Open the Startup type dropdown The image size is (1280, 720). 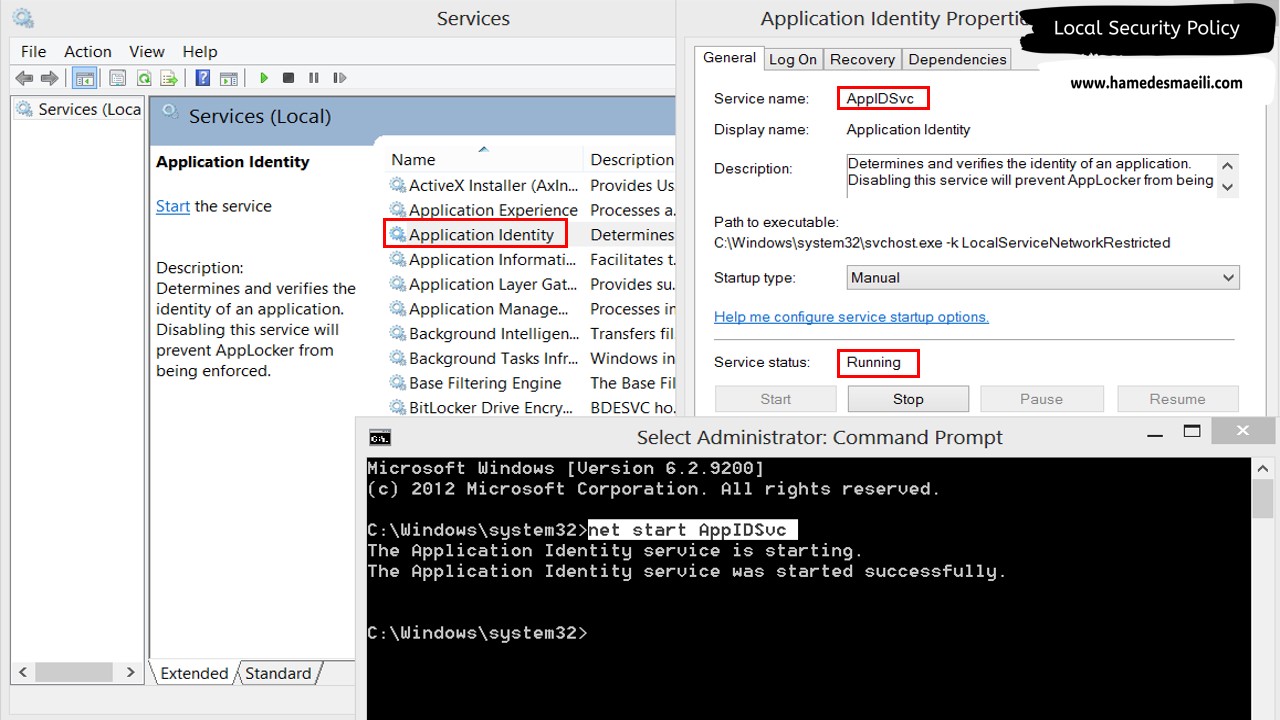pos(1043,278)
